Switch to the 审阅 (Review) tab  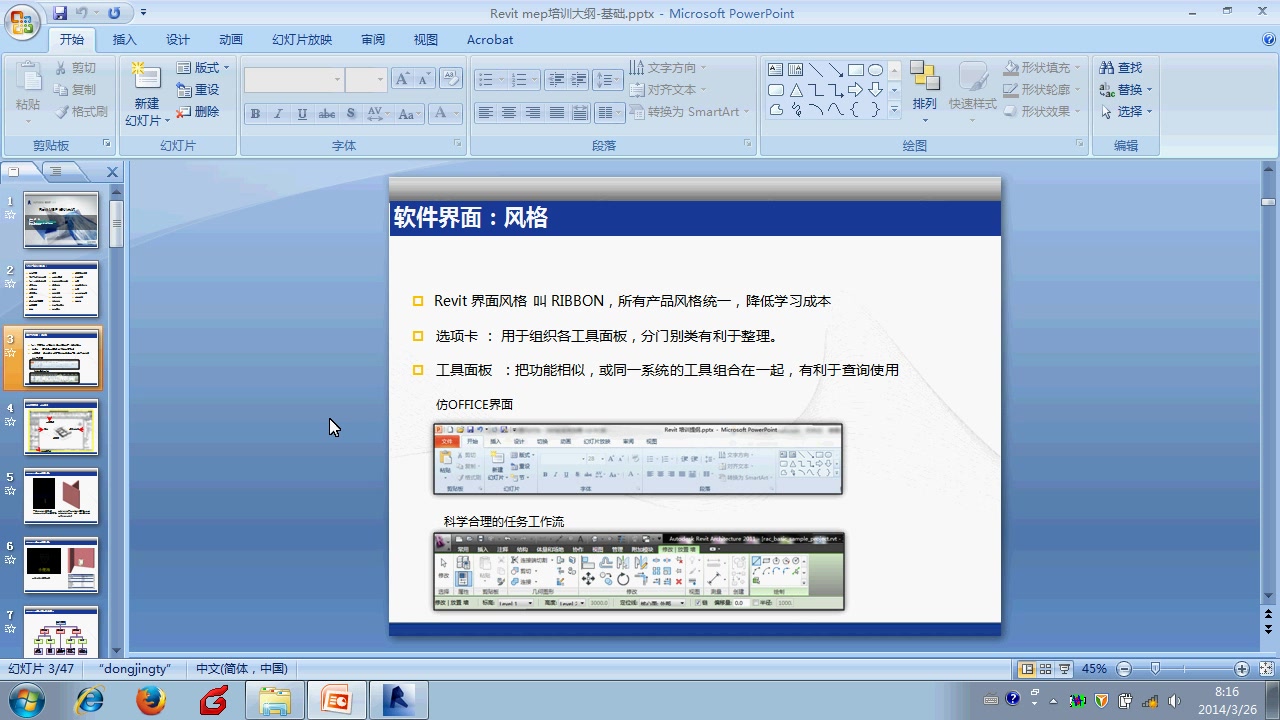click(x=373, y=40)
